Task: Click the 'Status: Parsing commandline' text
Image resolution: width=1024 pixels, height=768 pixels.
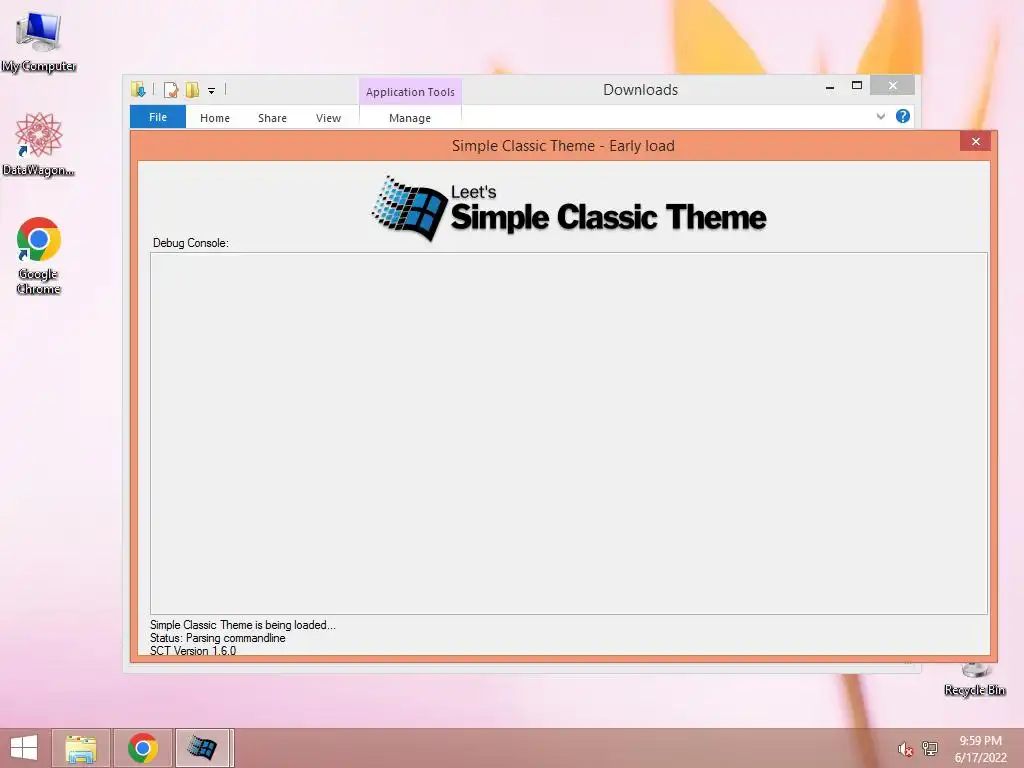Action: point(217,638)
